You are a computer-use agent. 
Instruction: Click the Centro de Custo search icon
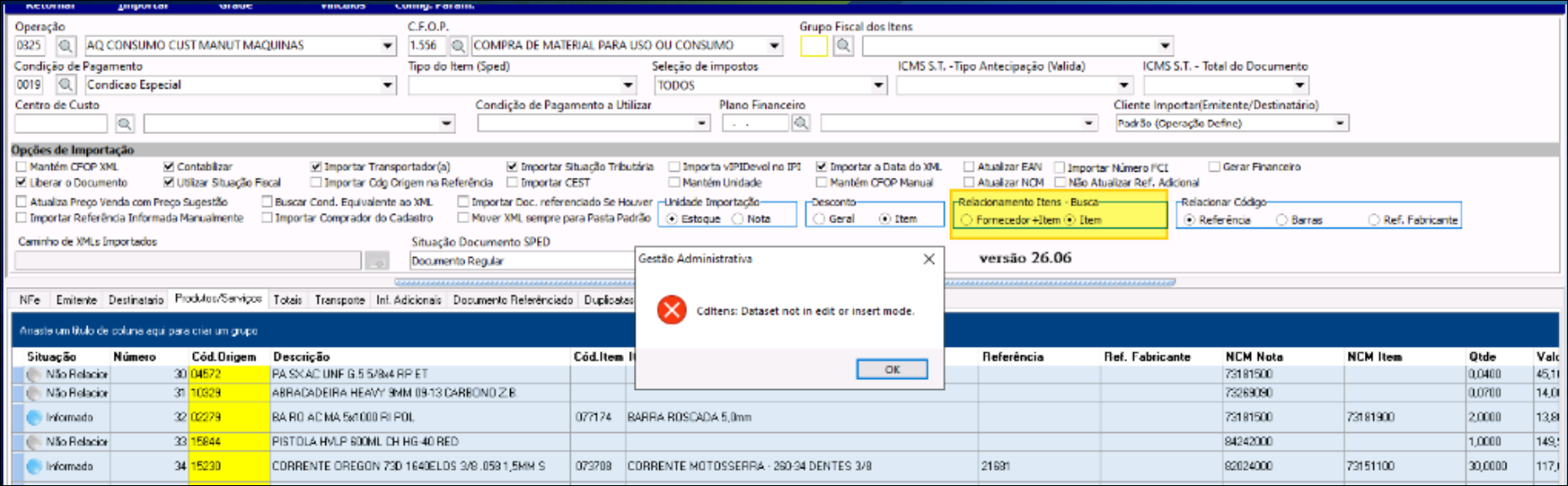[x=125, y=124]
